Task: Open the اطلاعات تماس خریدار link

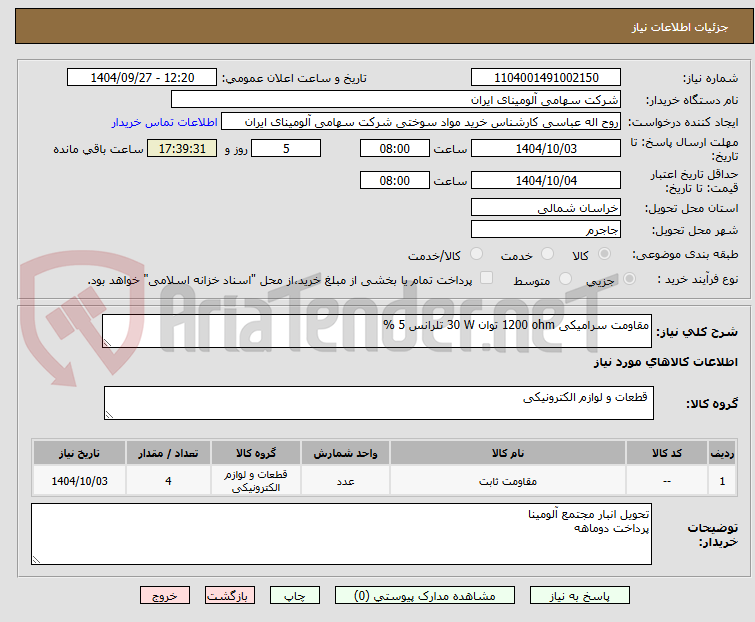Action: coord(165,122)
